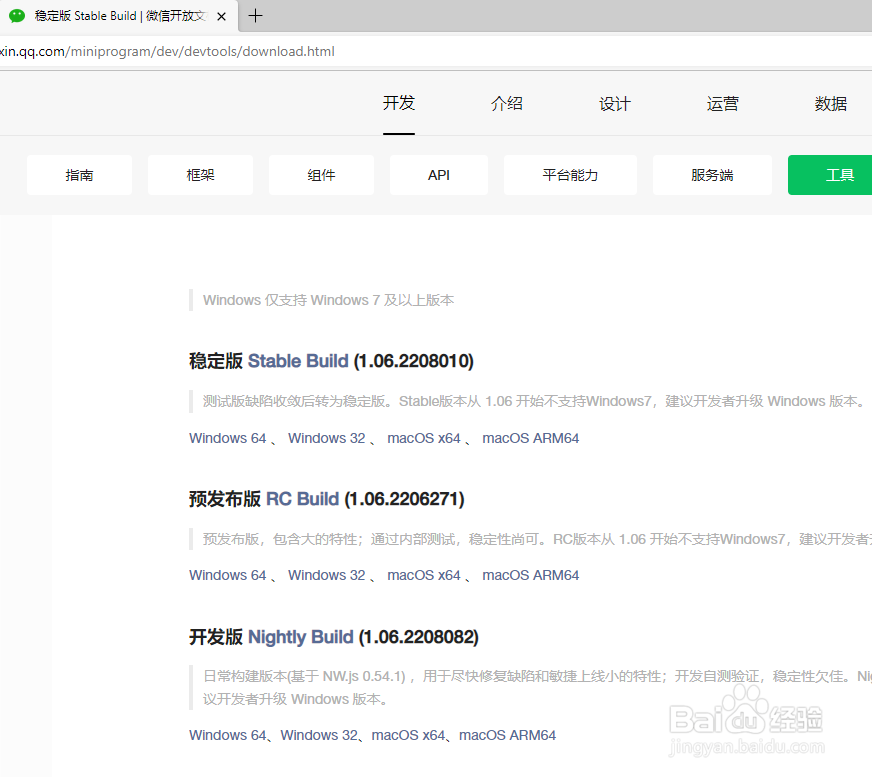Download Stable Build for macOS x64
The height and width of the screenshot is (777, 872).
(424, 438)
